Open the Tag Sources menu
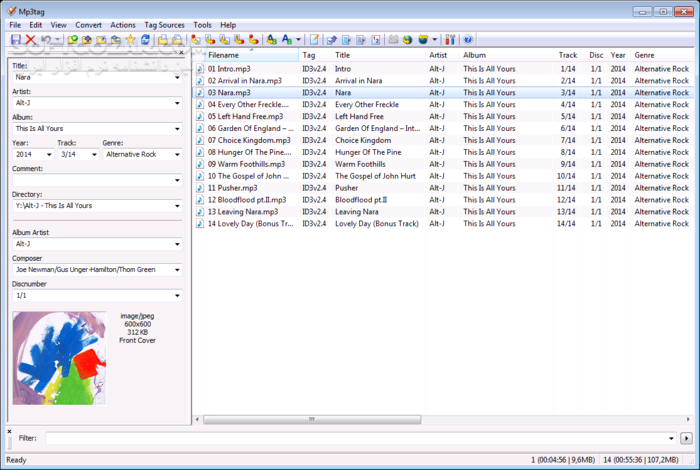 point(164,25)
